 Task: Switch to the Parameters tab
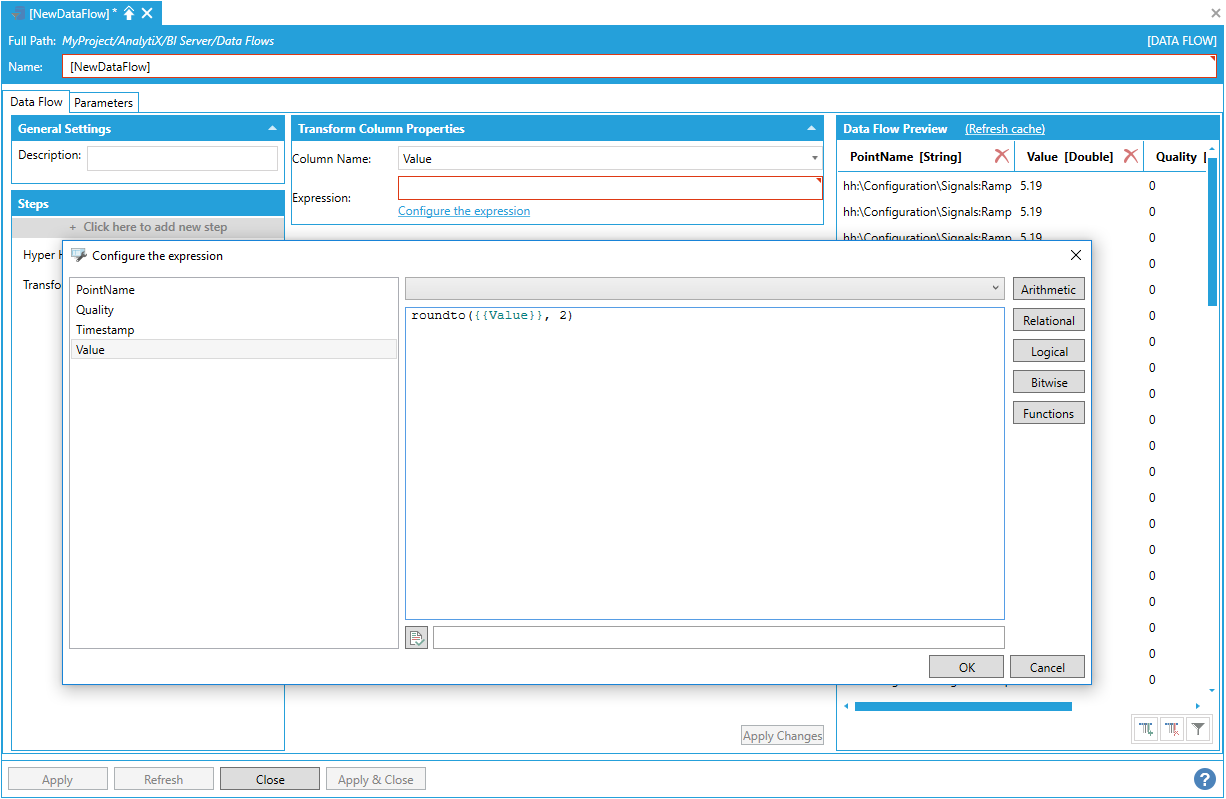(103, 103)
